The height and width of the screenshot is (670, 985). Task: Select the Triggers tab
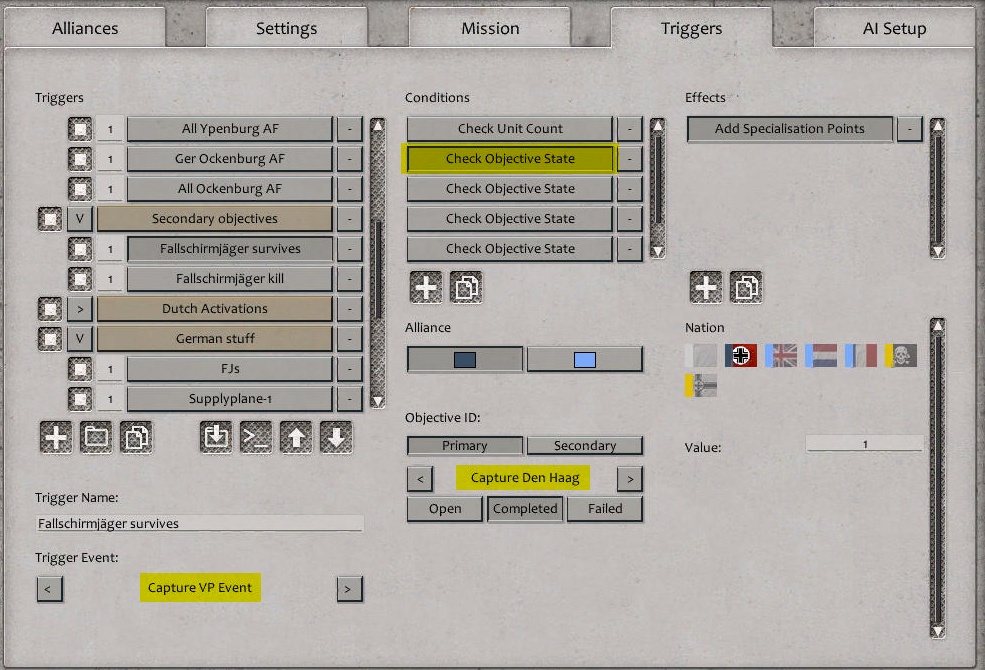click(692, 28)
